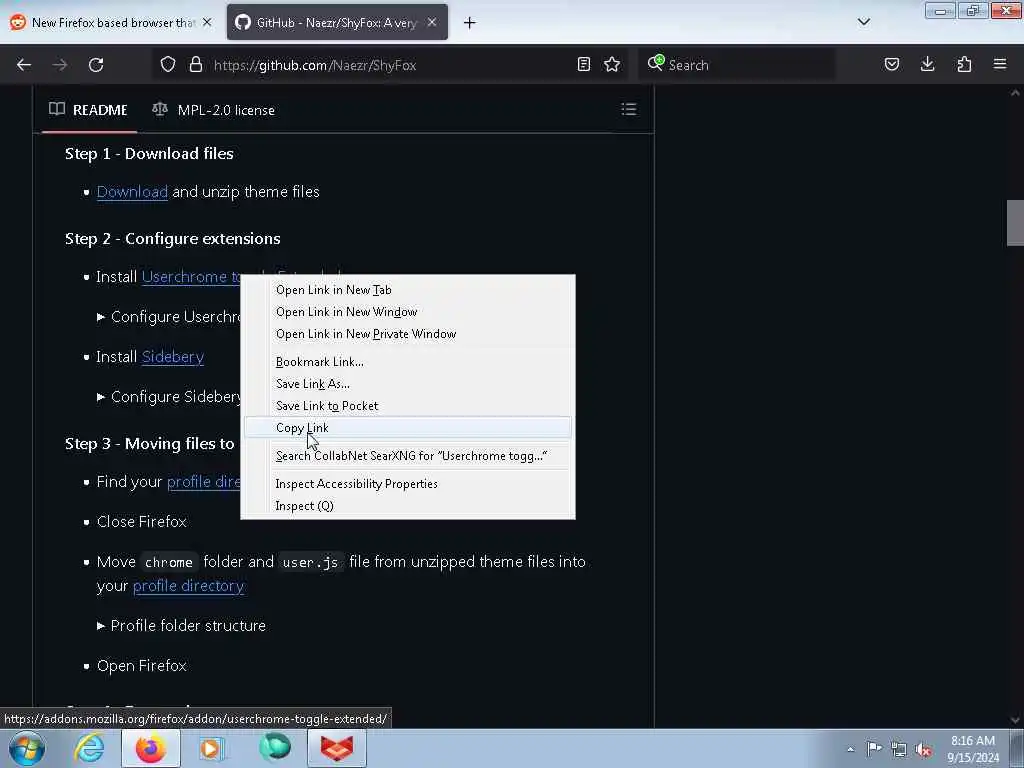Image resolution: width=1024 pixels, height=768 pixels.
Task: Click the Download theme files link
Action: [132, 191]
